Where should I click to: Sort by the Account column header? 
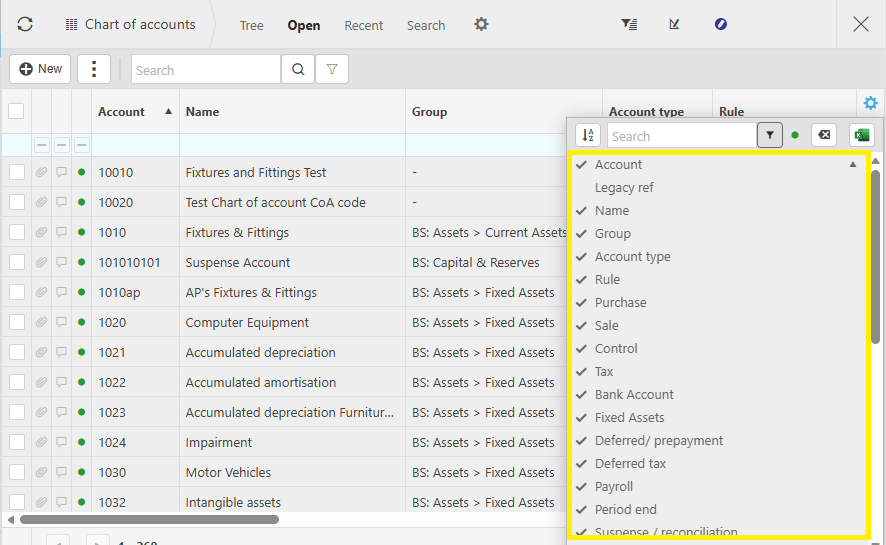coord(122,112)
